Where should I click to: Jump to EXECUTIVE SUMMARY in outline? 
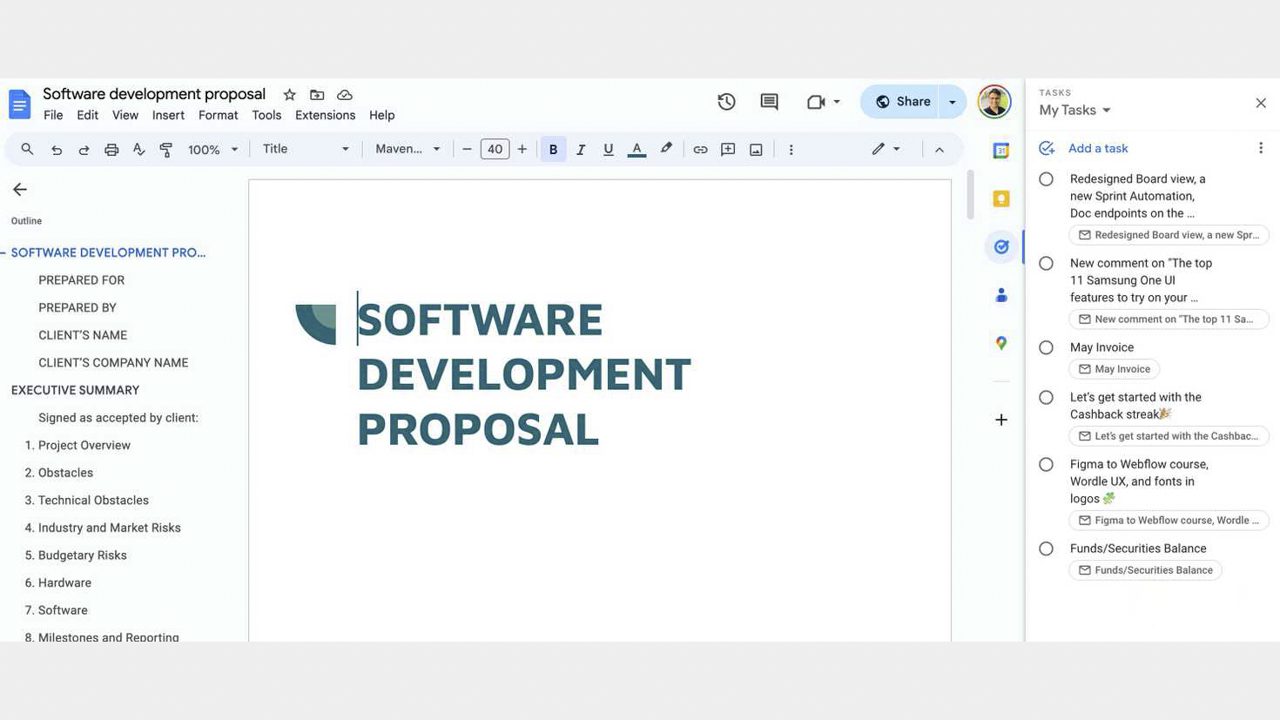point(75,390)
